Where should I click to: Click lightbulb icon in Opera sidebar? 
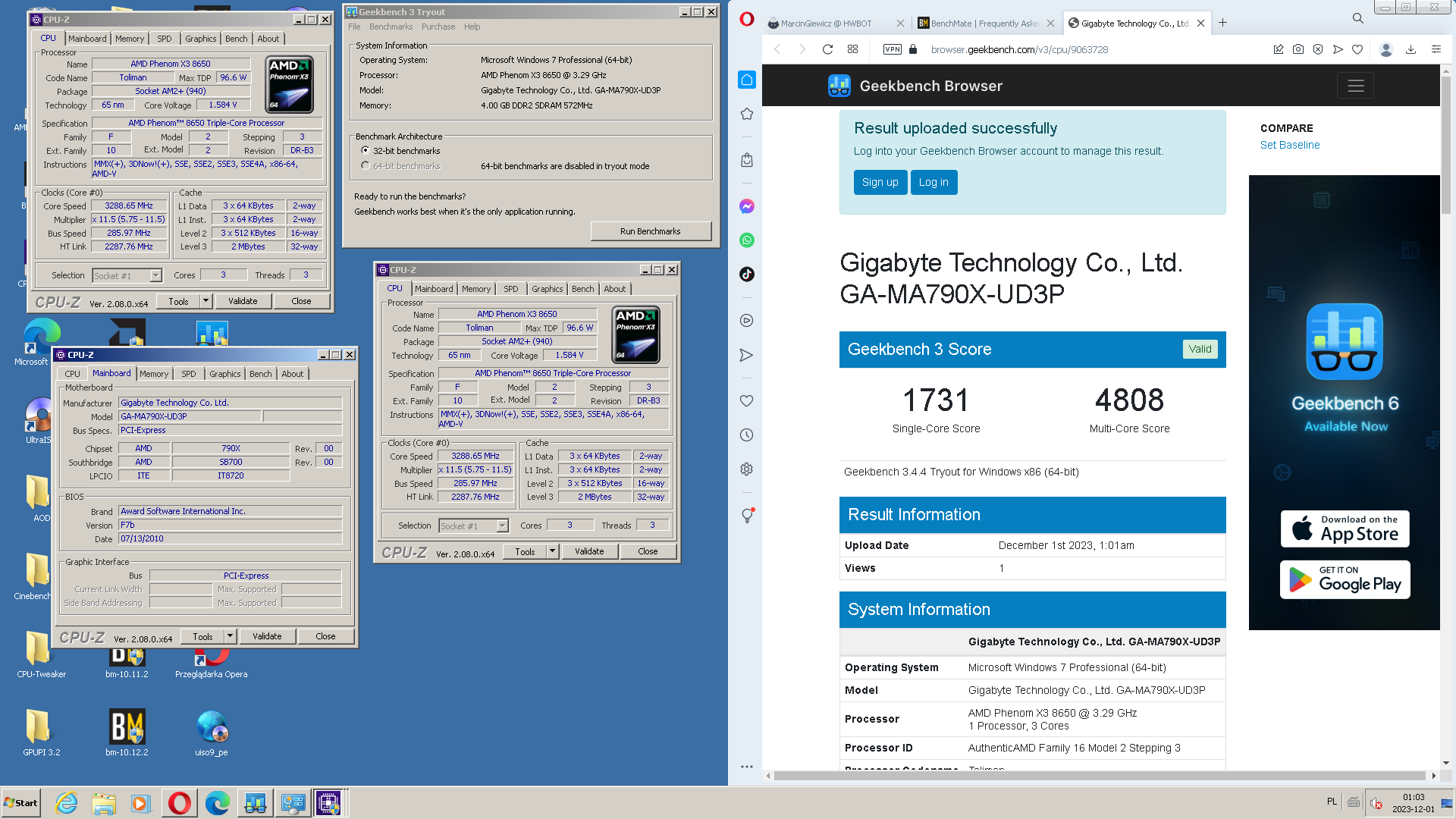(747, 516)
